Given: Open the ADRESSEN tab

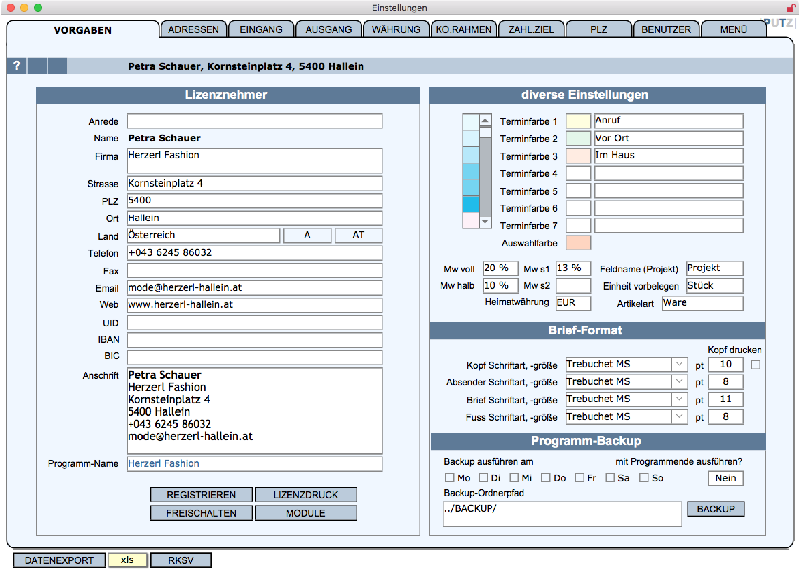Looking at the screenshot, I should click(193, 30).
